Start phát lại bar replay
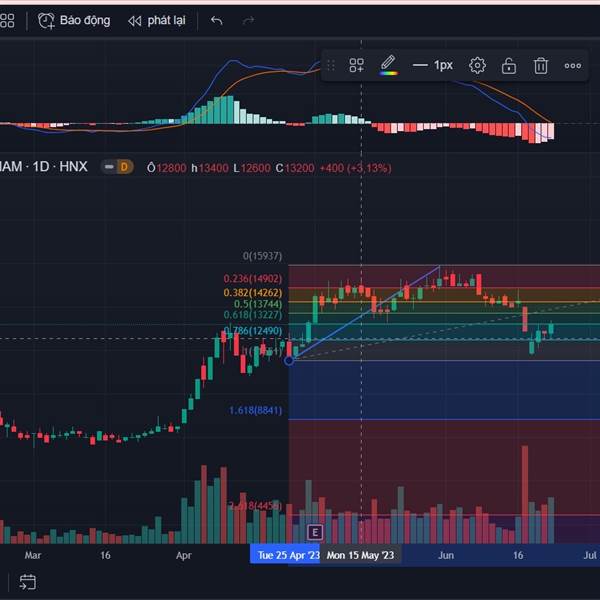 tap(157, 20)
